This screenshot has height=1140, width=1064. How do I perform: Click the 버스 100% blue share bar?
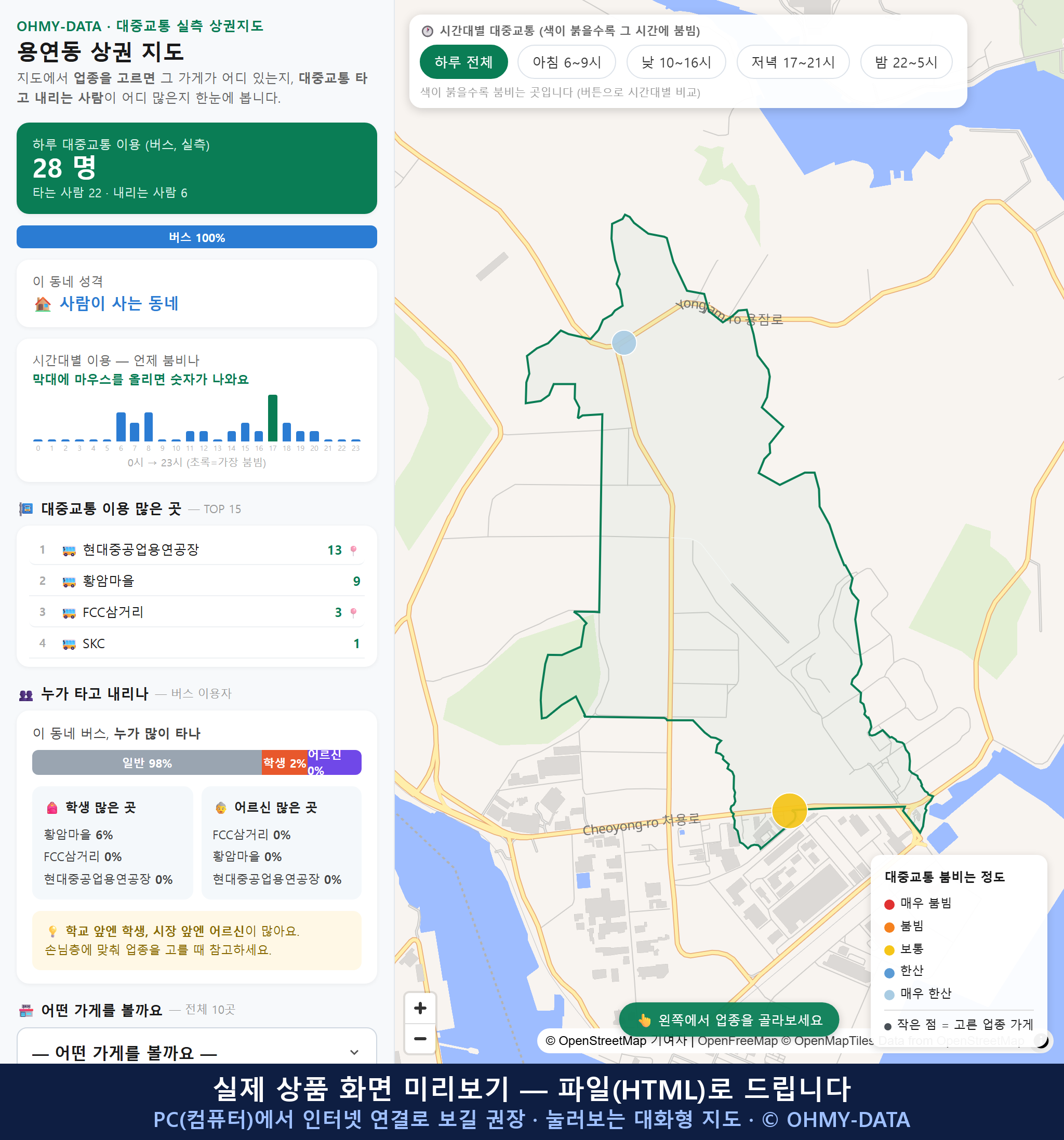pos(197,237)
